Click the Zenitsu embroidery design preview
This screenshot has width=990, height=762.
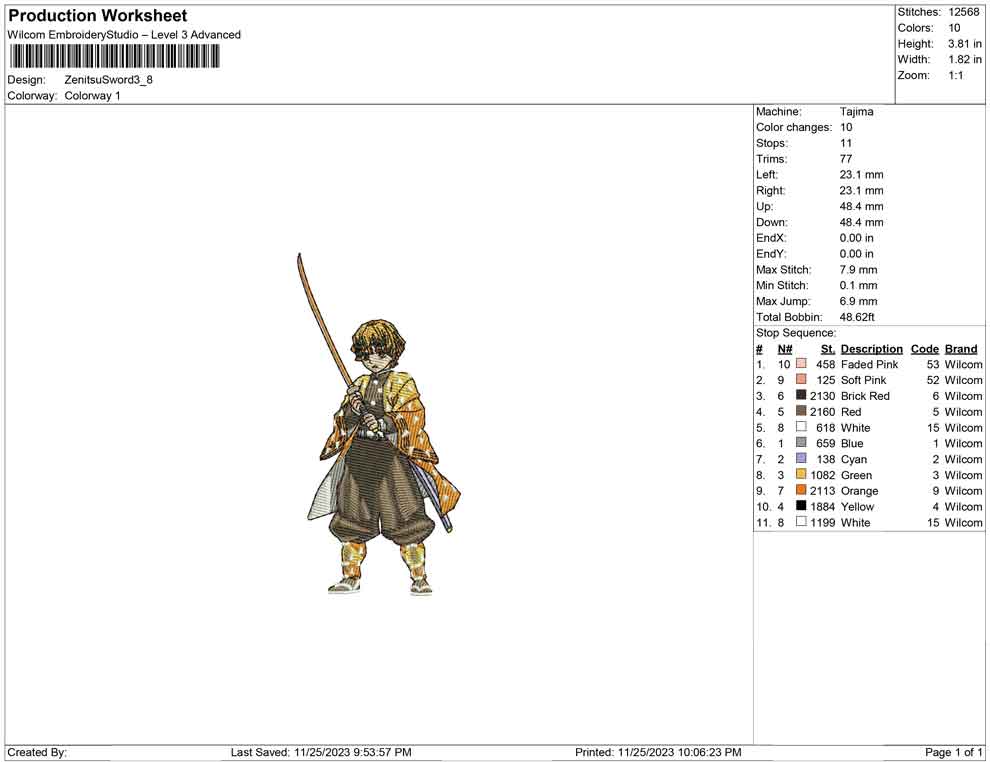(378, 424)
